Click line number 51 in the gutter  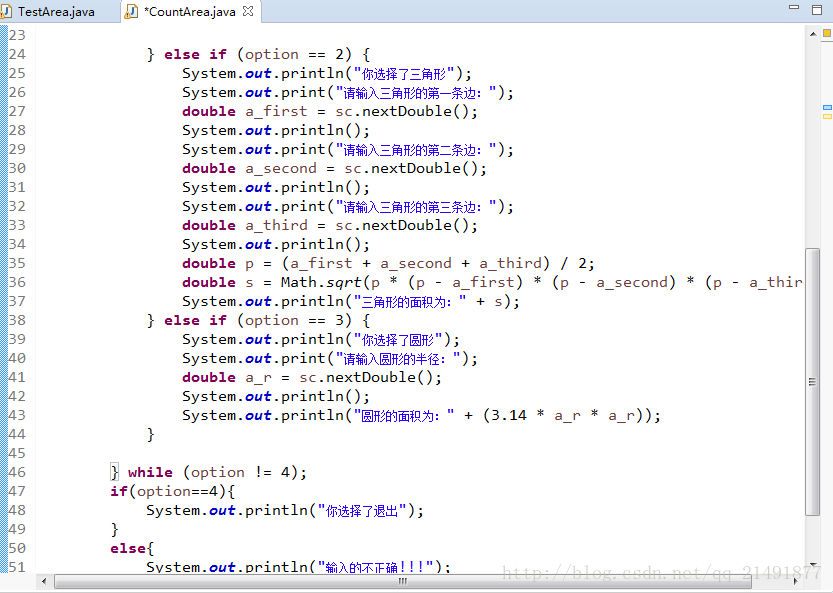17,566
